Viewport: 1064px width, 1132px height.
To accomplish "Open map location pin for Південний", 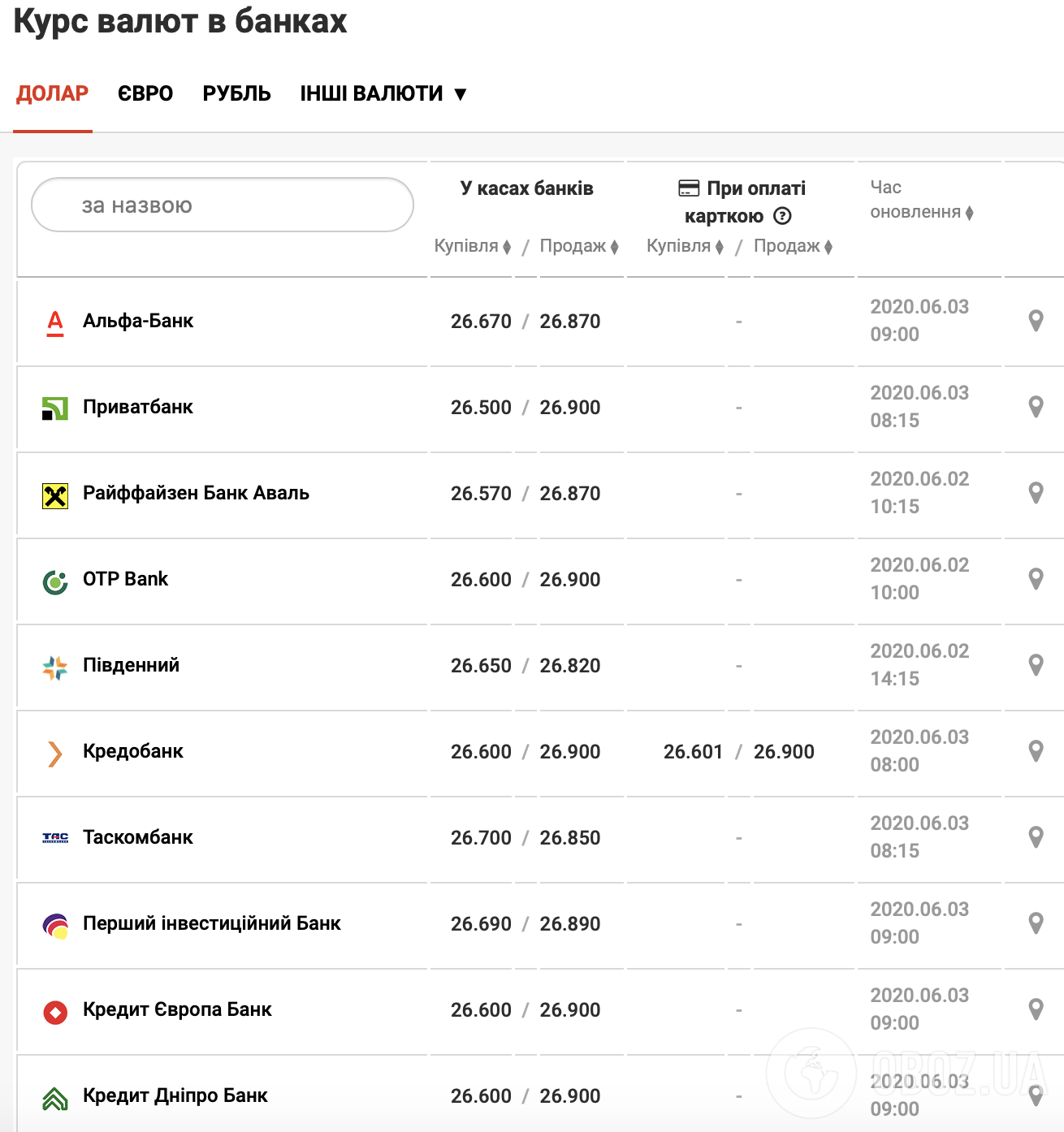I will pyautogui.click(x=1036, y=665).
